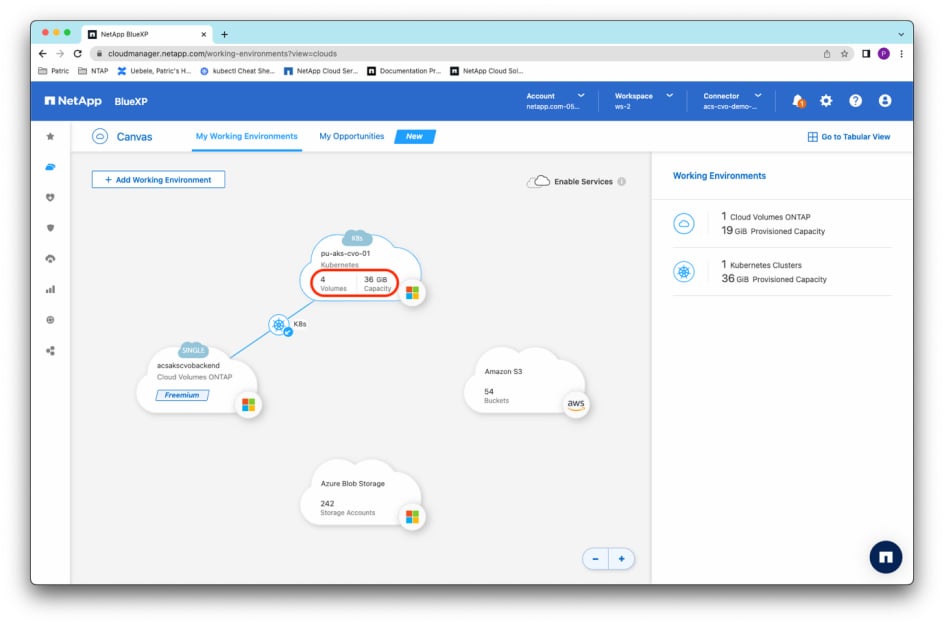Click the 36 GiB Provisioned Capacity text
Image resolution: width=944 pixels, height=625 pixels.
tap(774, 279)
